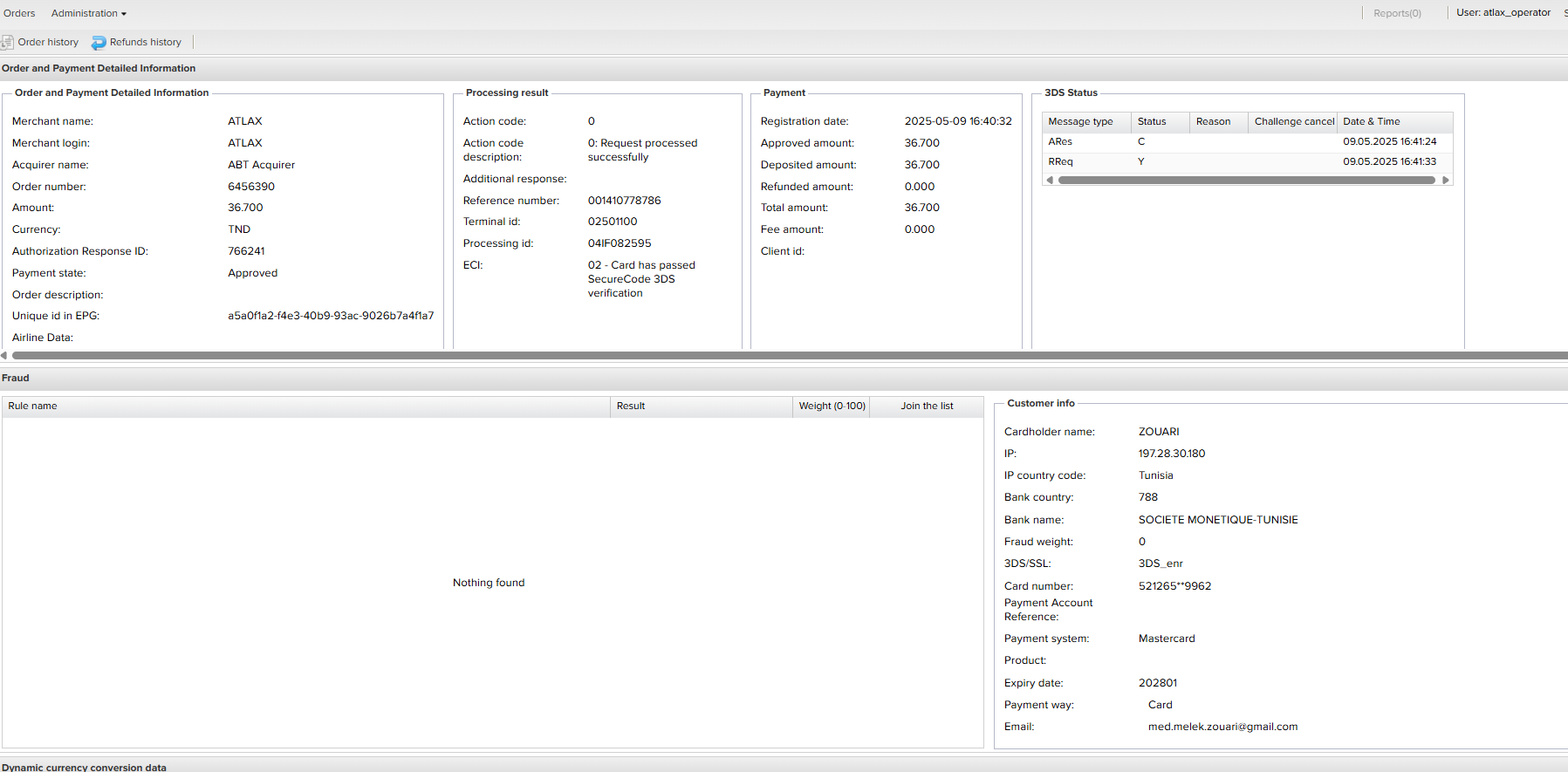
Task: Click left arrow of 3DS Status scrollbar
Action: click(1050, 181)
